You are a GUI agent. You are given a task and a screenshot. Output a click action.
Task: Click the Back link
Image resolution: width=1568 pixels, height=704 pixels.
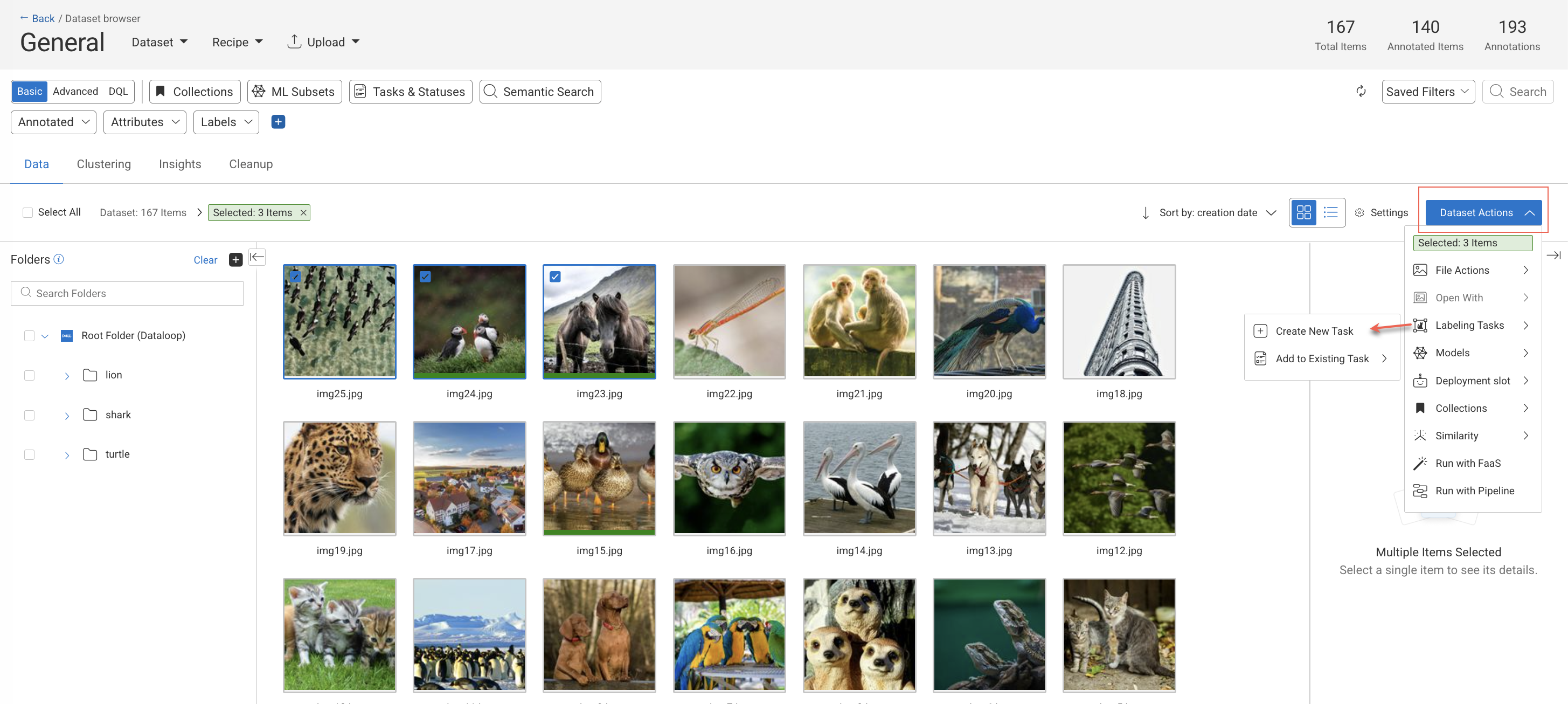tap(37, 18)
